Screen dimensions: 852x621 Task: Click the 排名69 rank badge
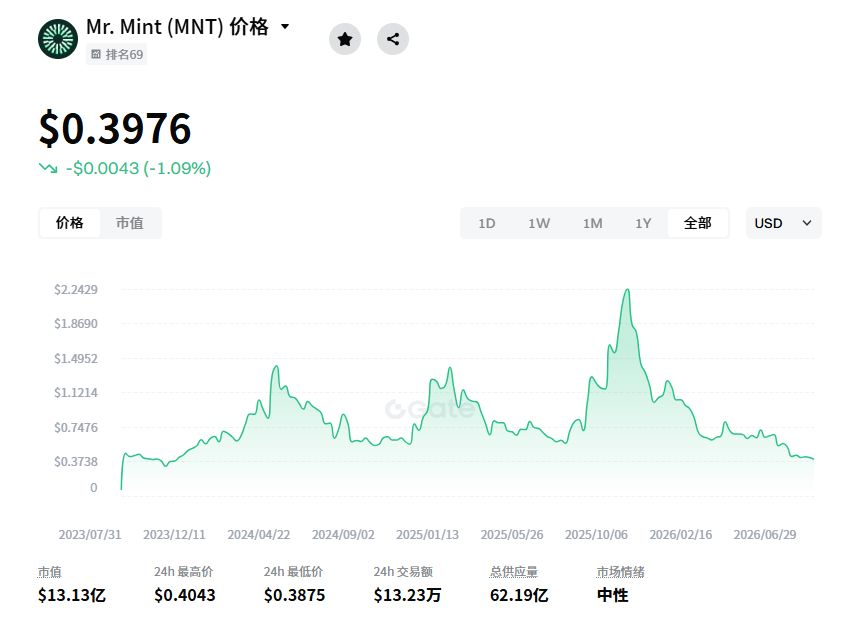[x=116, y=54]
